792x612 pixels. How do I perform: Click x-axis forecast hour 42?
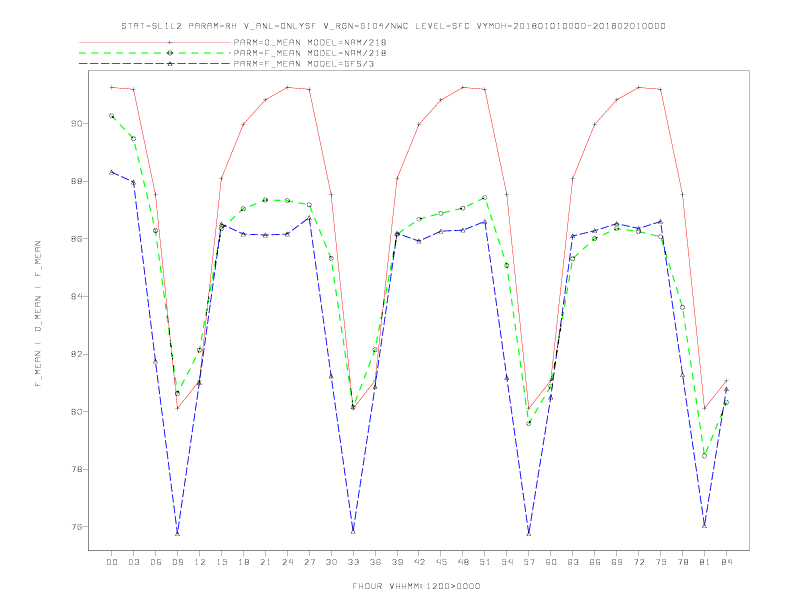tap(419, 562)
